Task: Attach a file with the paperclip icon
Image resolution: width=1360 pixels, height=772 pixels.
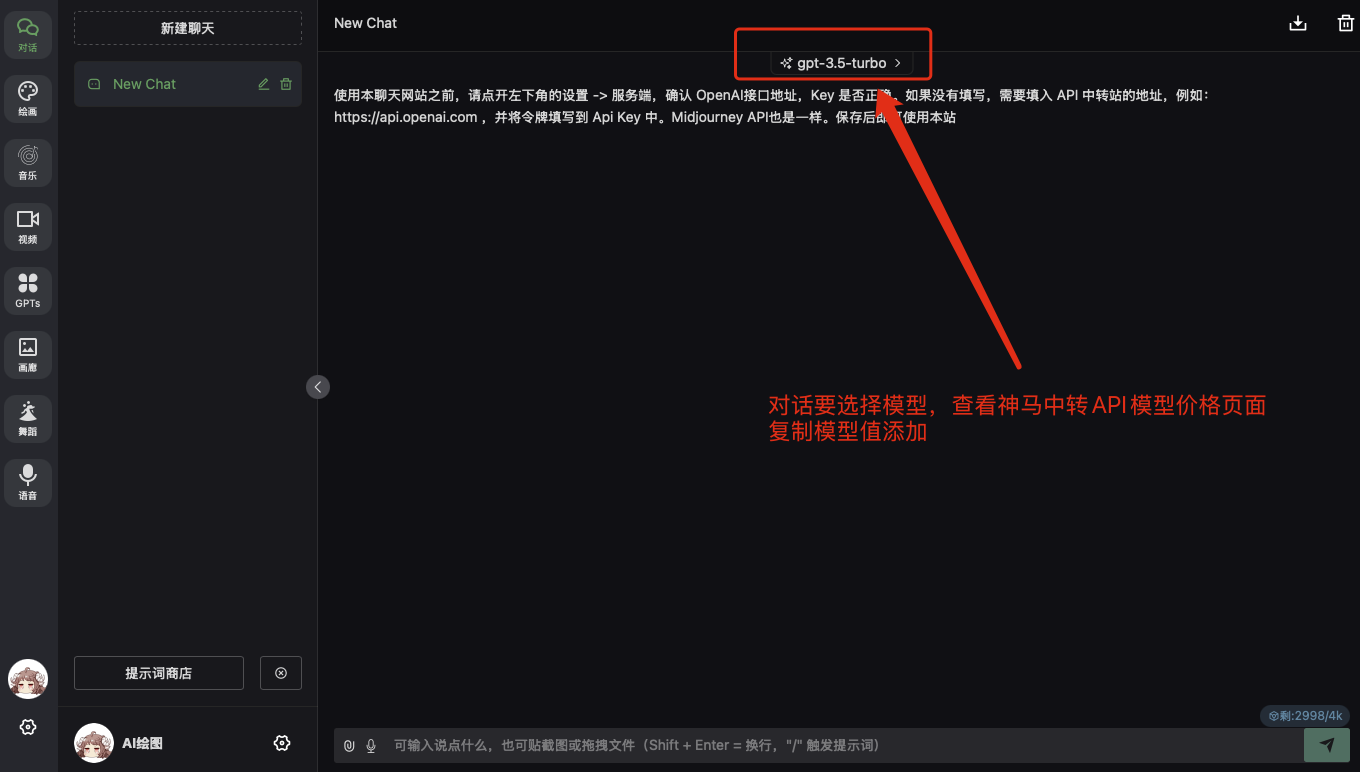Action: click(x=349, y=745)
